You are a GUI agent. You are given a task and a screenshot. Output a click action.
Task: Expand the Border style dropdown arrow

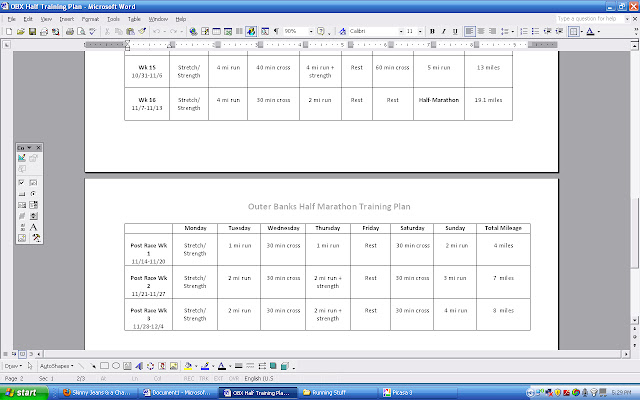point(581,31)
